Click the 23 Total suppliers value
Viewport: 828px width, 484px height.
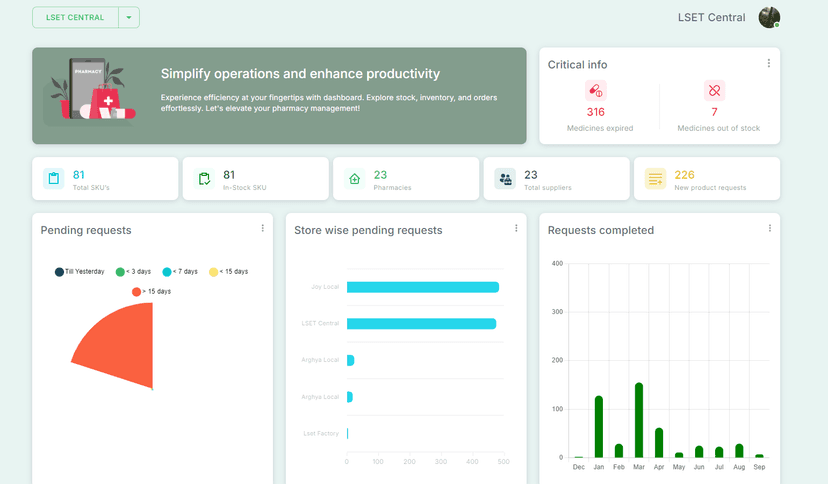531,175
